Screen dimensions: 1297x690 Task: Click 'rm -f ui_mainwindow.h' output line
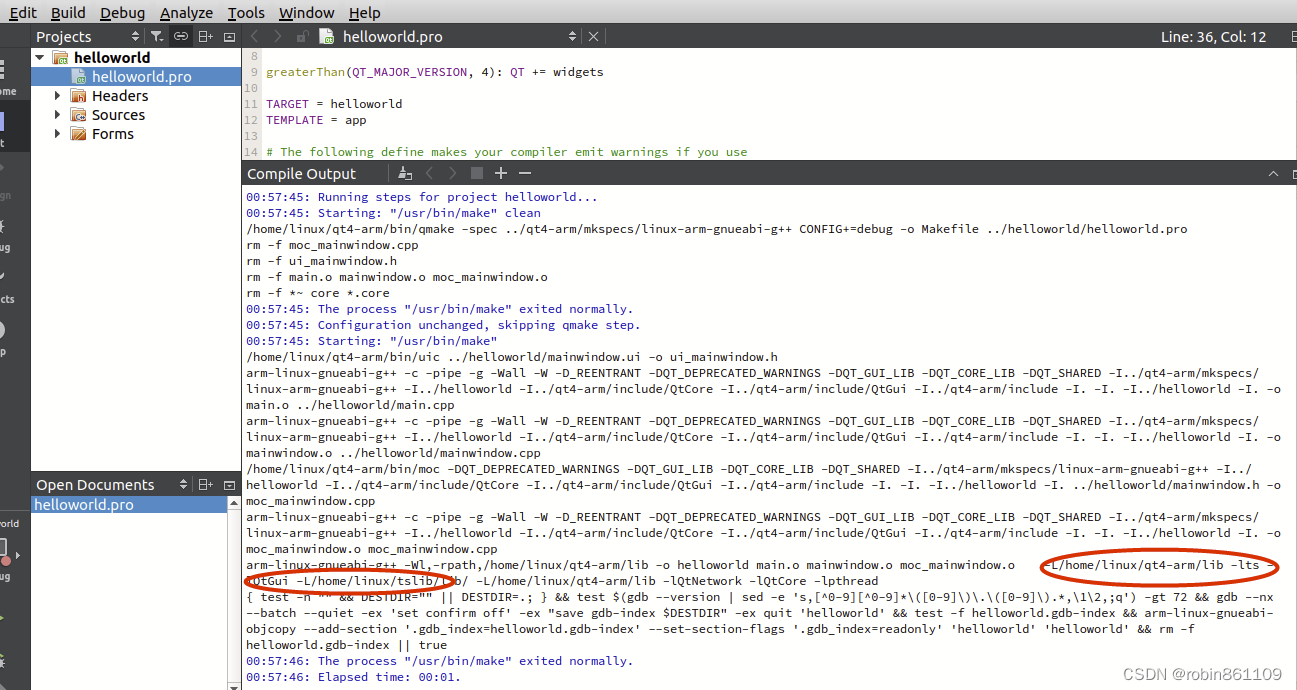[x=321, y=261]
